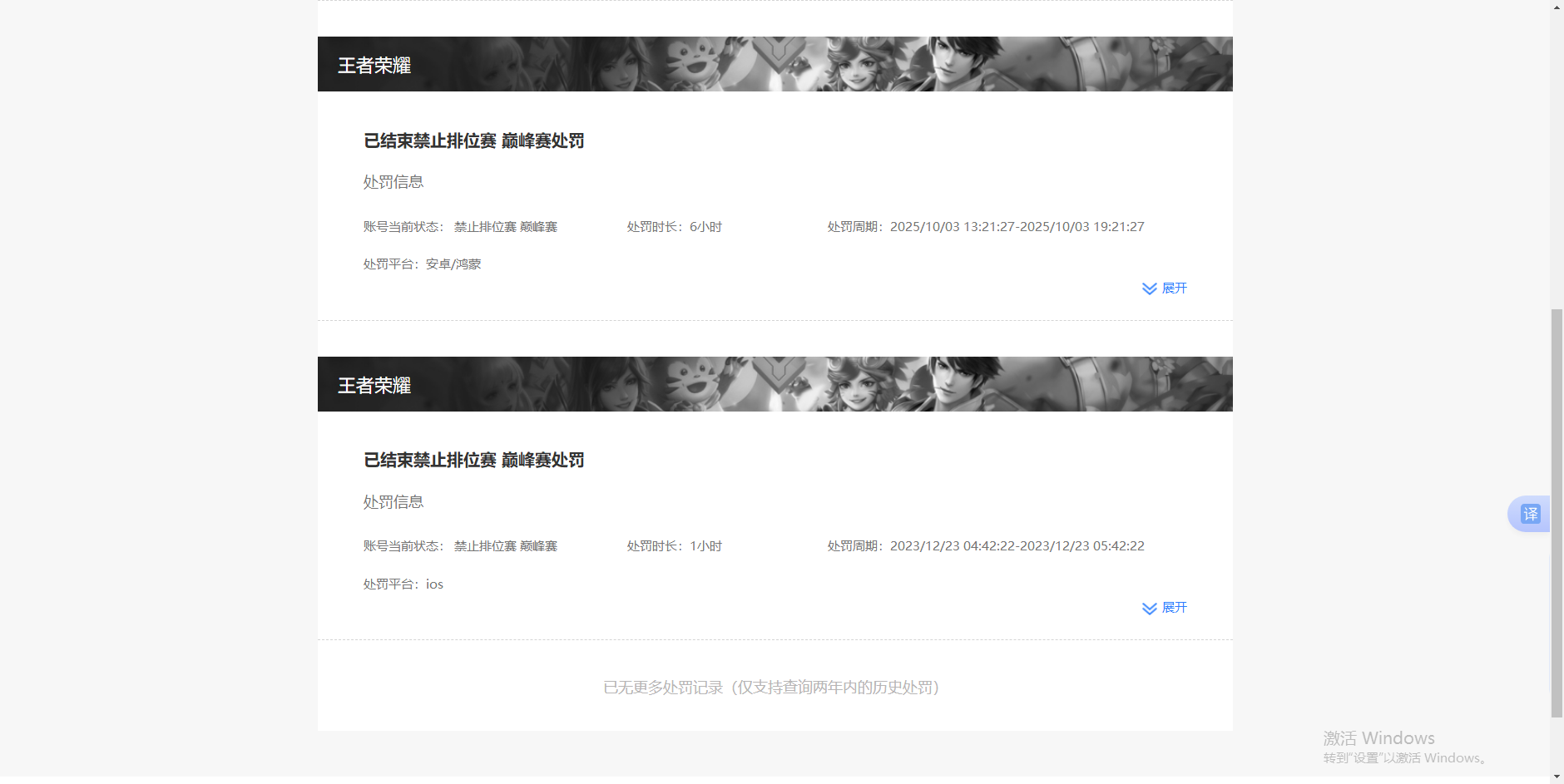Viewport: 1564px width, 784px height.
Task: Click the scrollbar down arrow
Action: click(1557, 777)
